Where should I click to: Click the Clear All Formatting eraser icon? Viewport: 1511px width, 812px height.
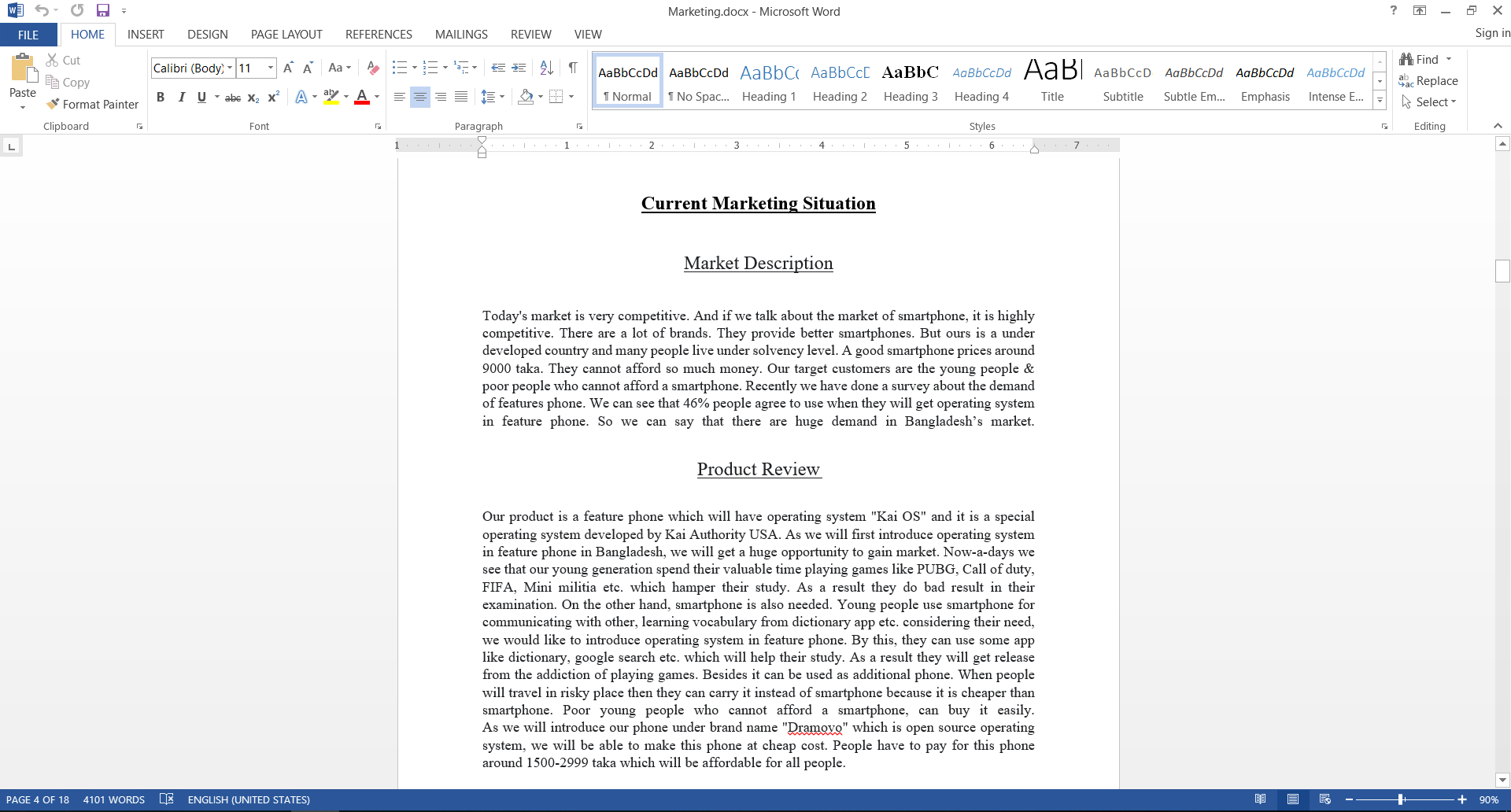[x=373, y=68]
